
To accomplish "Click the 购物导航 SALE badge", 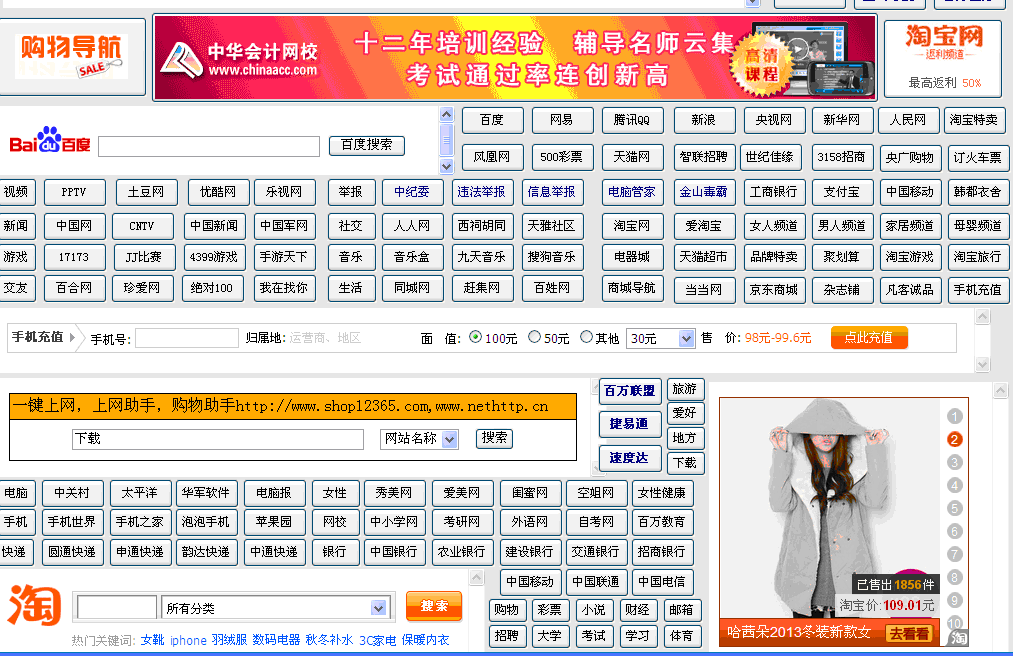I will click(69, 57).
